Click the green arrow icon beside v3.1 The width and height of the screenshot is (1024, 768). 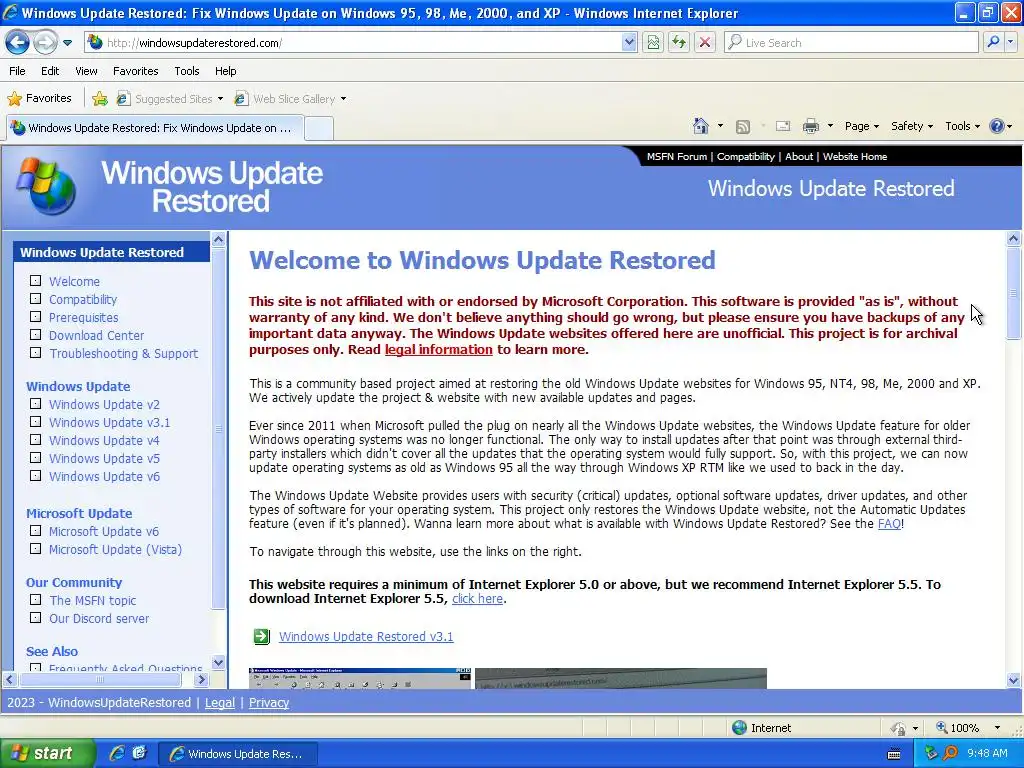(x=261, y=636)
